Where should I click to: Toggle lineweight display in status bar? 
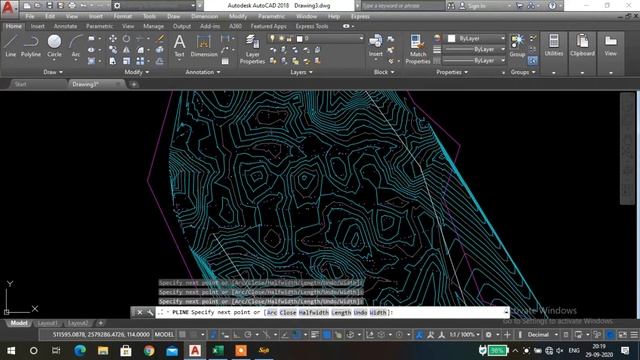point(315,335)
